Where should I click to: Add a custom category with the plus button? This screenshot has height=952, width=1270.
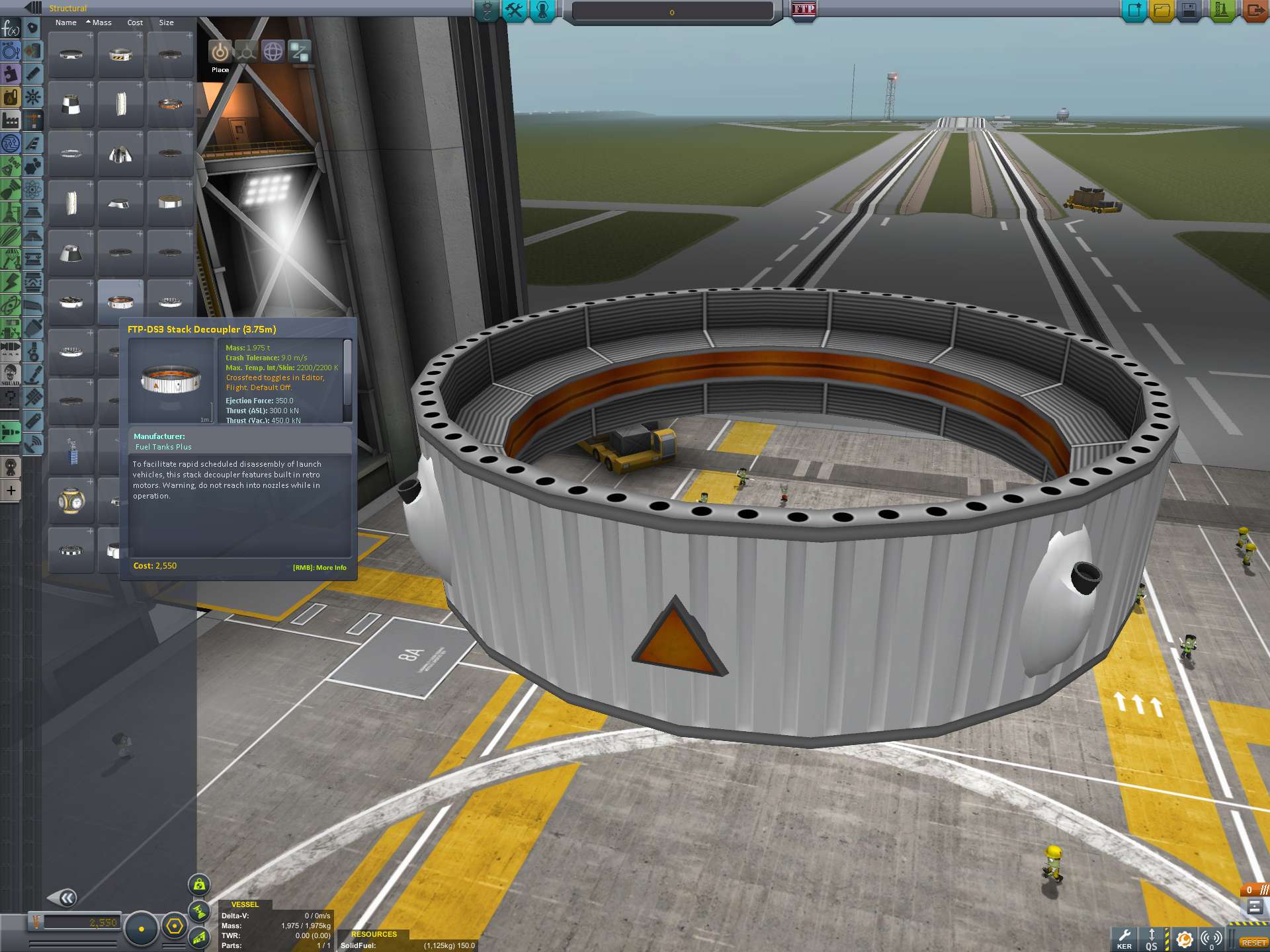[x=11, y=491]
